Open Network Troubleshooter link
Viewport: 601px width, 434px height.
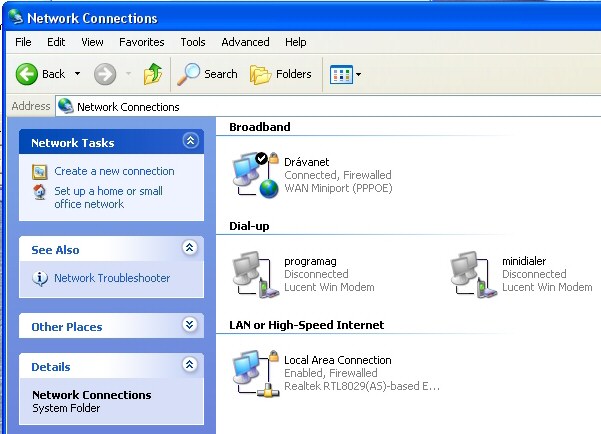pos(112,278)
